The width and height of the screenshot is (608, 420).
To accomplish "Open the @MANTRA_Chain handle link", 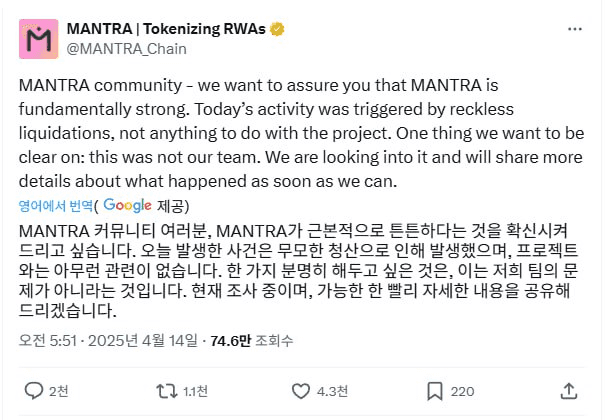I will coord(126,48).
